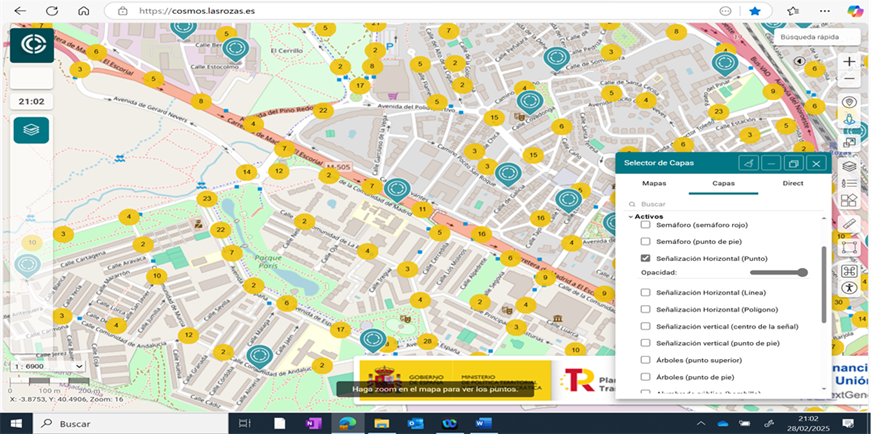This screenshot has width=871, height=434.
Task: Collapse the Activos layer group
Action: tap(631, 216)
